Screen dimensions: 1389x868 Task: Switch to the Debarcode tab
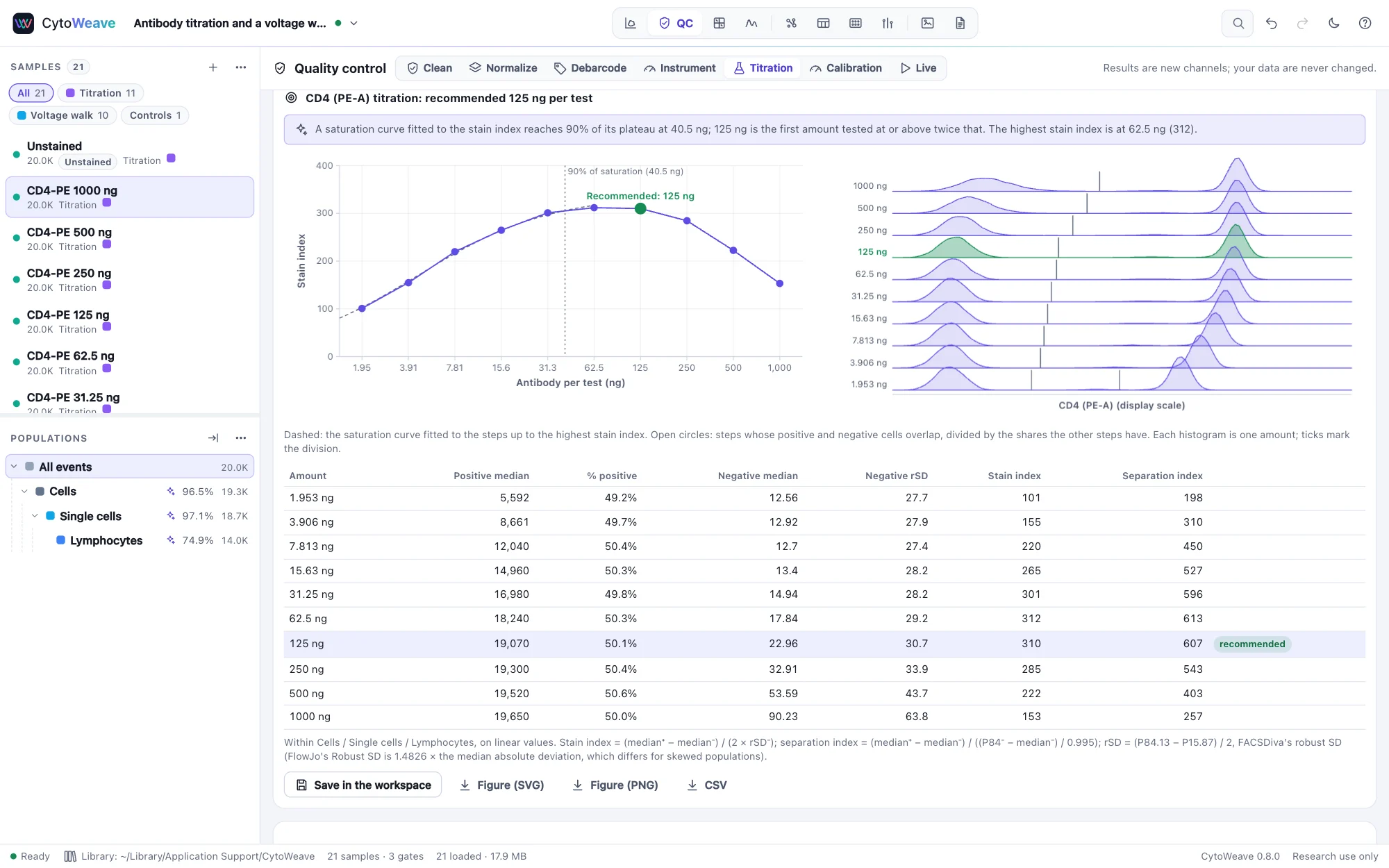[x=590, y=68]
